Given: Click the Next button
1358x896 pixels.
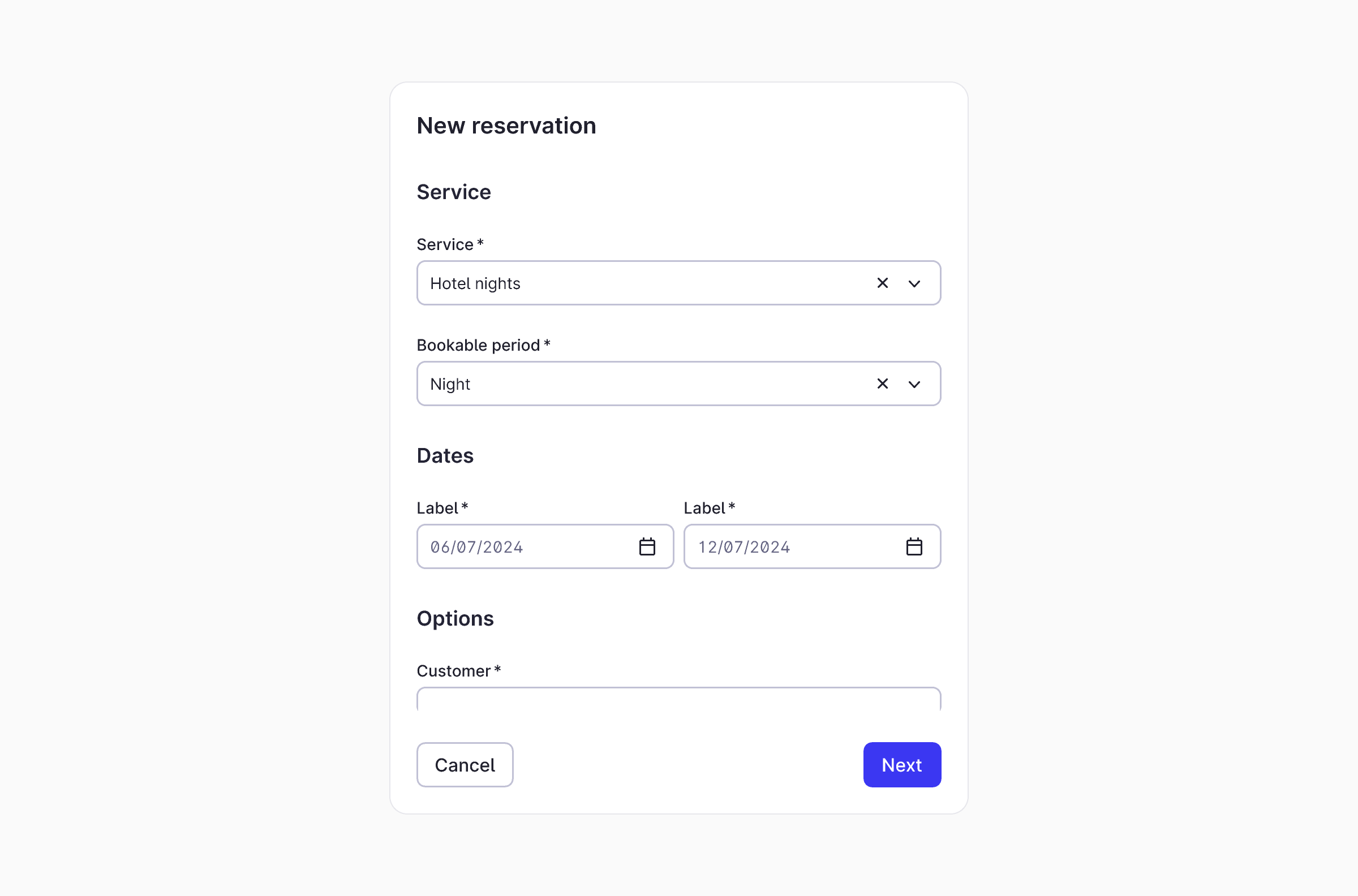Looking at the screenshot, I should pyautogui.click(x=902, y=765).
